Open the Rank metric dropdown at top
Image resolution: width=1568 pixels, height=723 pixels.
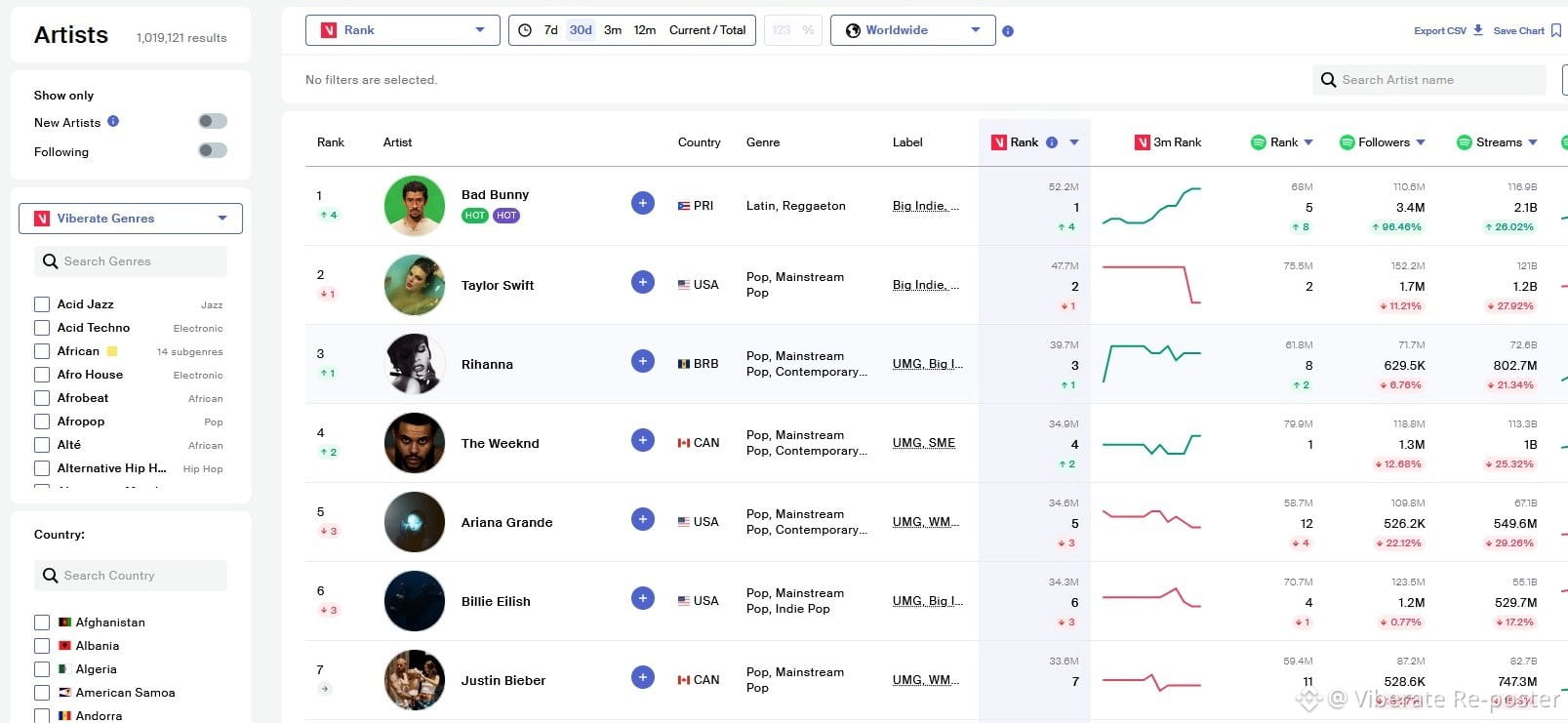(403, 30)
